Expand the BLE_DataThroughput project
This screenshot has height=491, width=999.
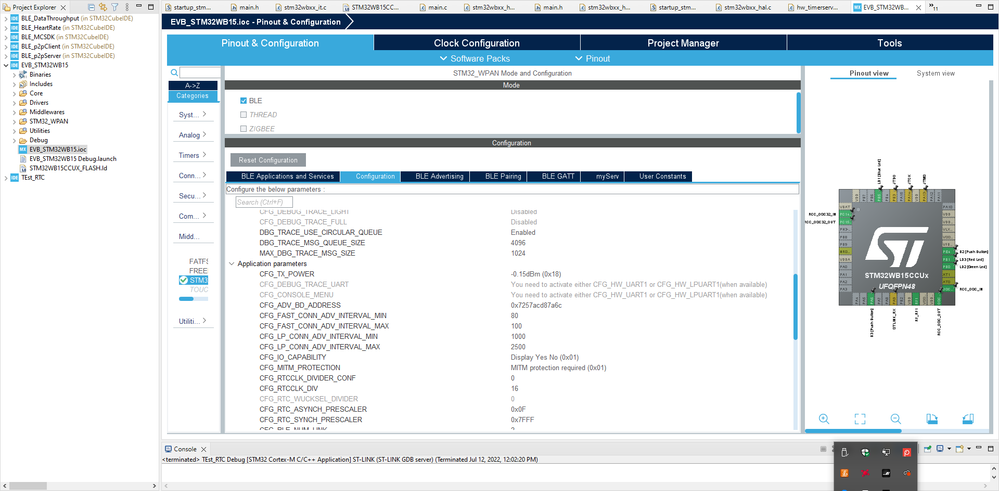[6, 18]
